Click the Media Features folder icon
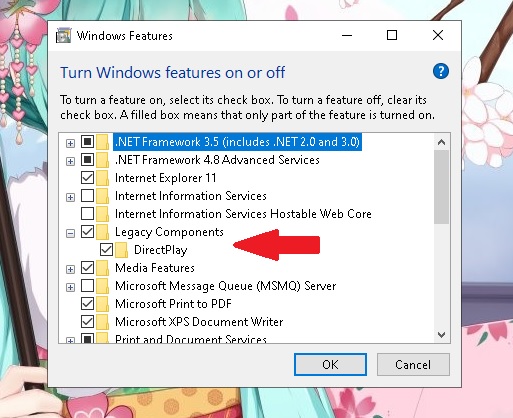Screen dimensions: 513x418 tap(103, 268)
